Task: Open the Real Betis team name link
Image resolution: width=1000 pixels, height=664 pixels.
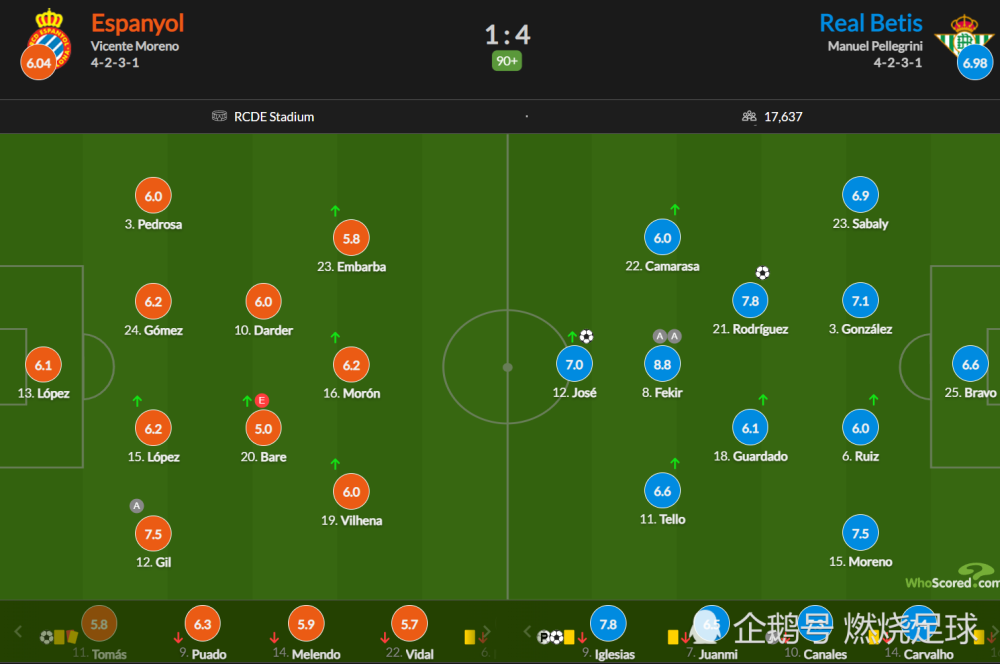Action: [x=871, y=24]
